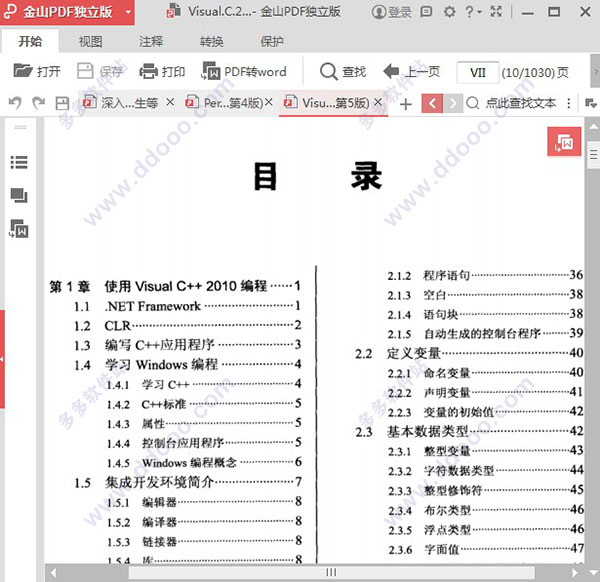
Task: Click the 点此查找文本 search text field
Action: [521, 103]
